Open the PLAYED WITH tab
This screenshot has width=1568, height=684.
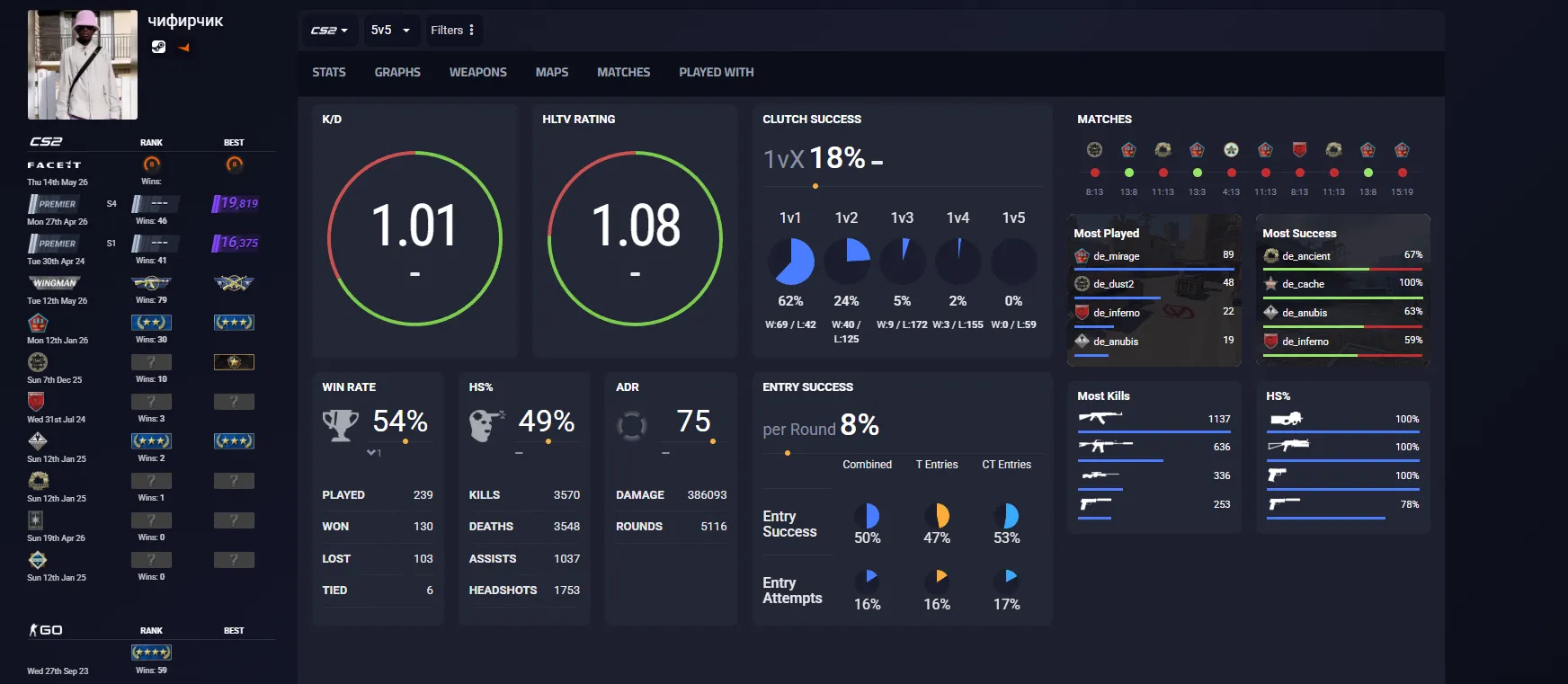point(717,73)
